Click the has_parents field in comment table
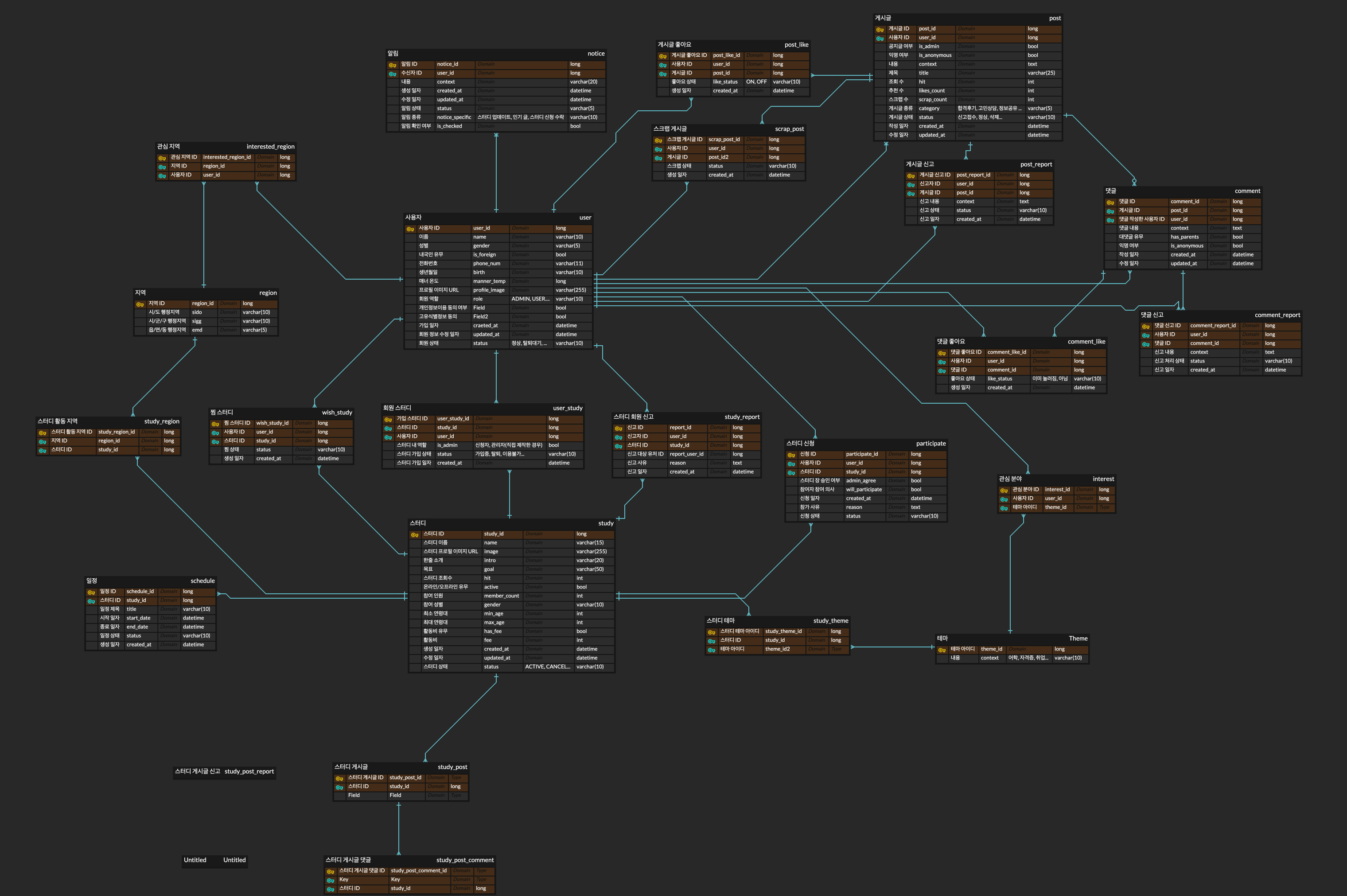Screen dimensions: 1347x896 coord(1184,237)
